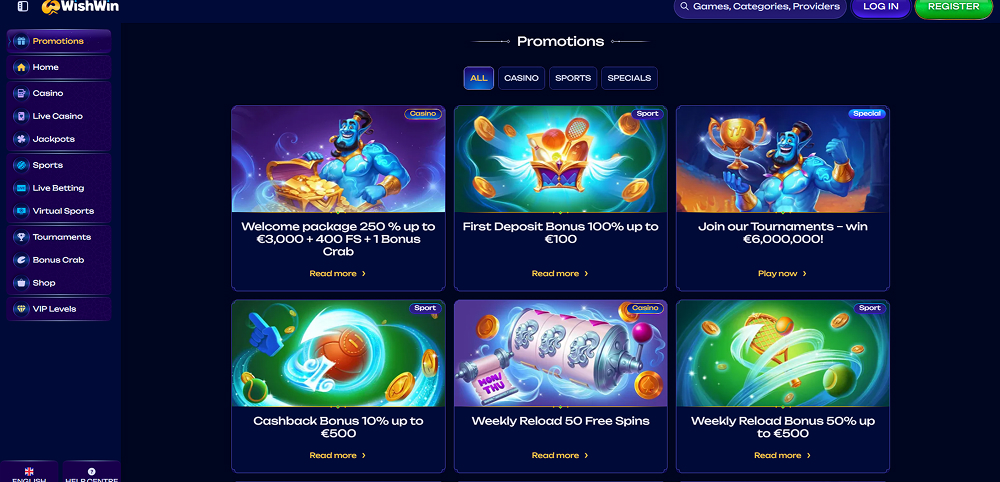Select the SPECIALS filter tab
1000x482 pixels.
(x=629, y=78)
